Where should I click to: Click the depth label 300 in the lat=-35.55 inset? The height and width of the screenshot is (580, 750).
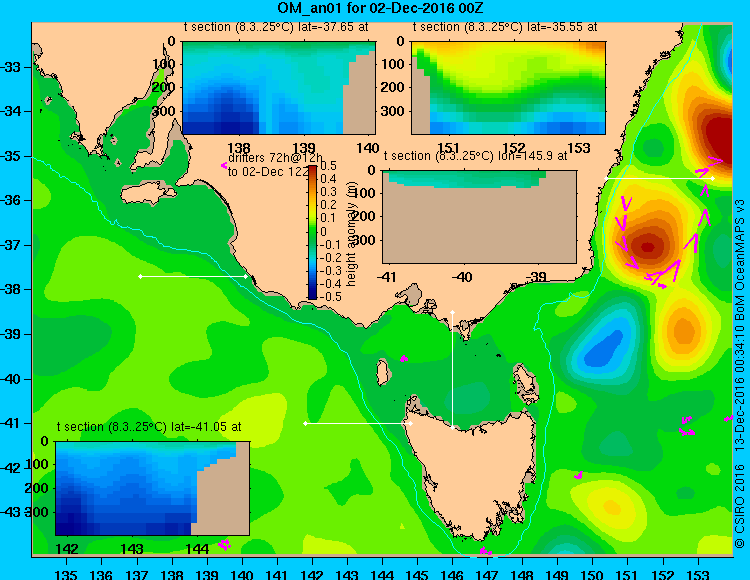coord(394,111)
